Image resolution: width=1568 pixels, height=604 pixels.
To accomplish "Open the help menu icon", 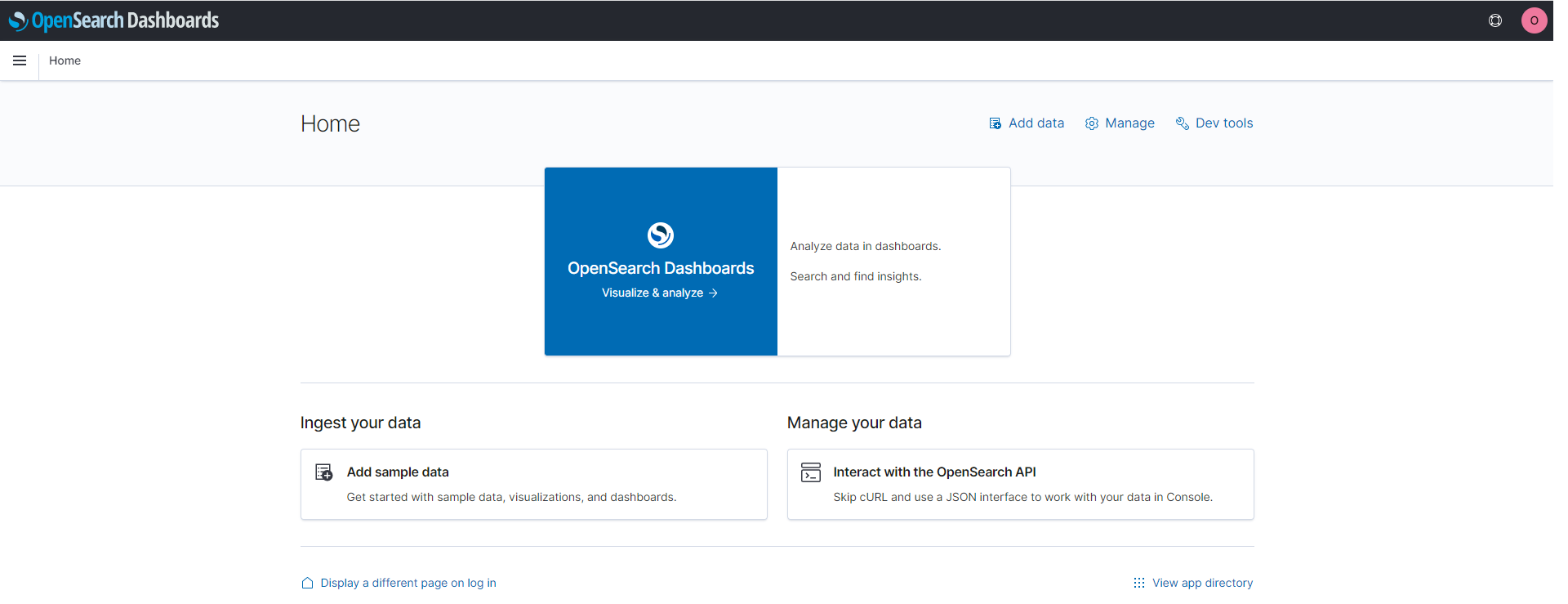I will pyautogui.click(x=1495, y=20).
